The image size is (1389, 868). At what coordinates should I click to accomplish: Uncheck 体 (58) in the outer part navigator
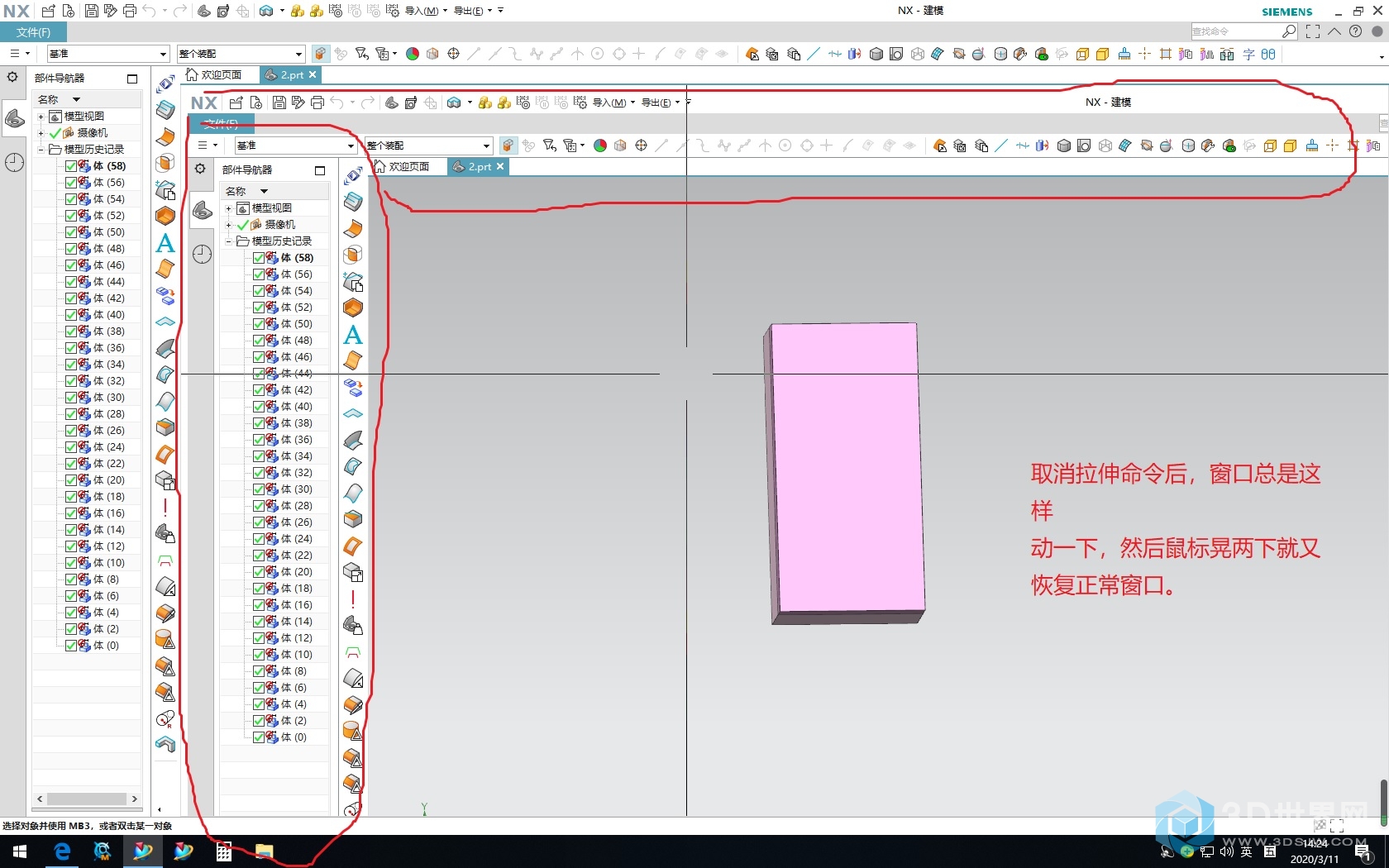[71, 166]
